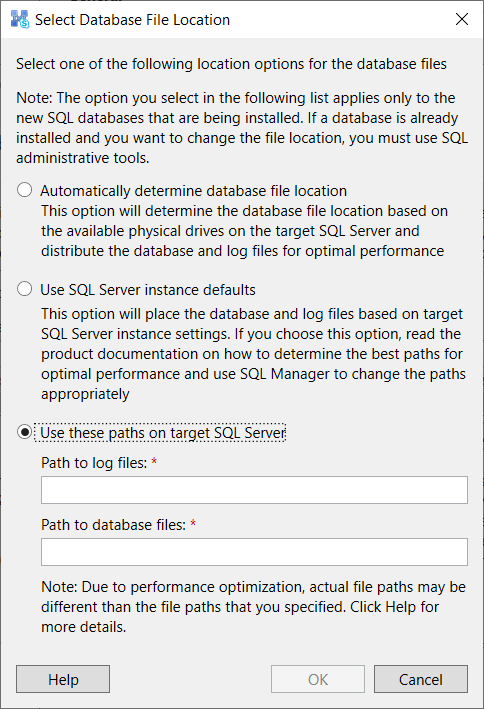484x709 pixels.
Task: Focus the Path to log files text box
Action: click(x=254, y=490)
